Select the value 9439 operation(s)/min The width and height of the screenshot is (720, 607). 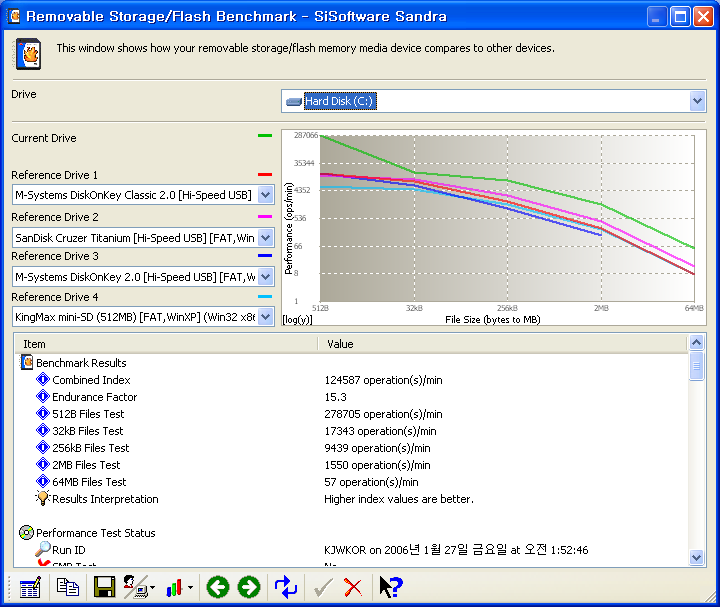[377, 448]
